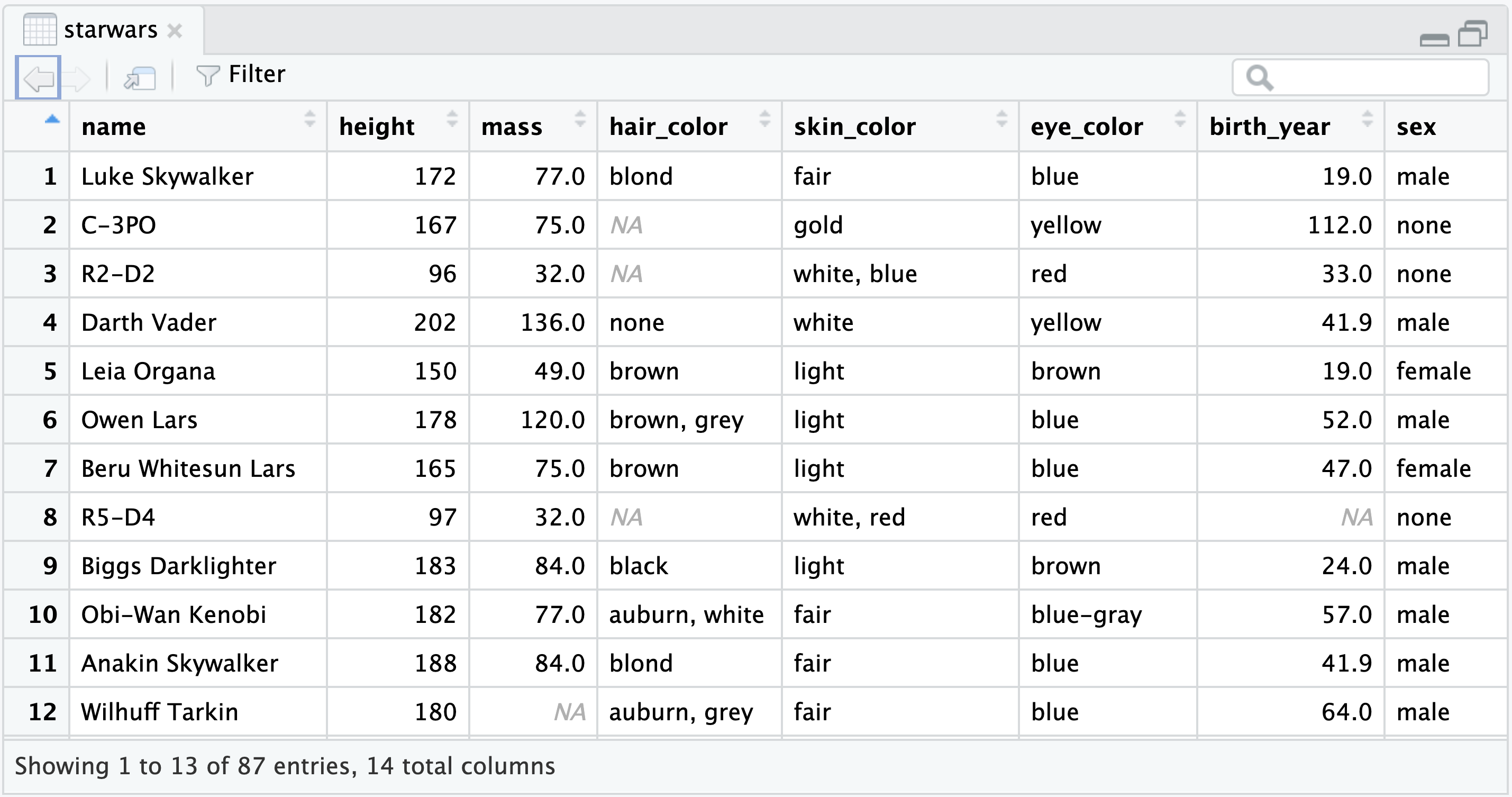The image size is (1512, 797).
Task: Sort by the hair_color column
Action: pyautogui.click(x=690, y=126)
